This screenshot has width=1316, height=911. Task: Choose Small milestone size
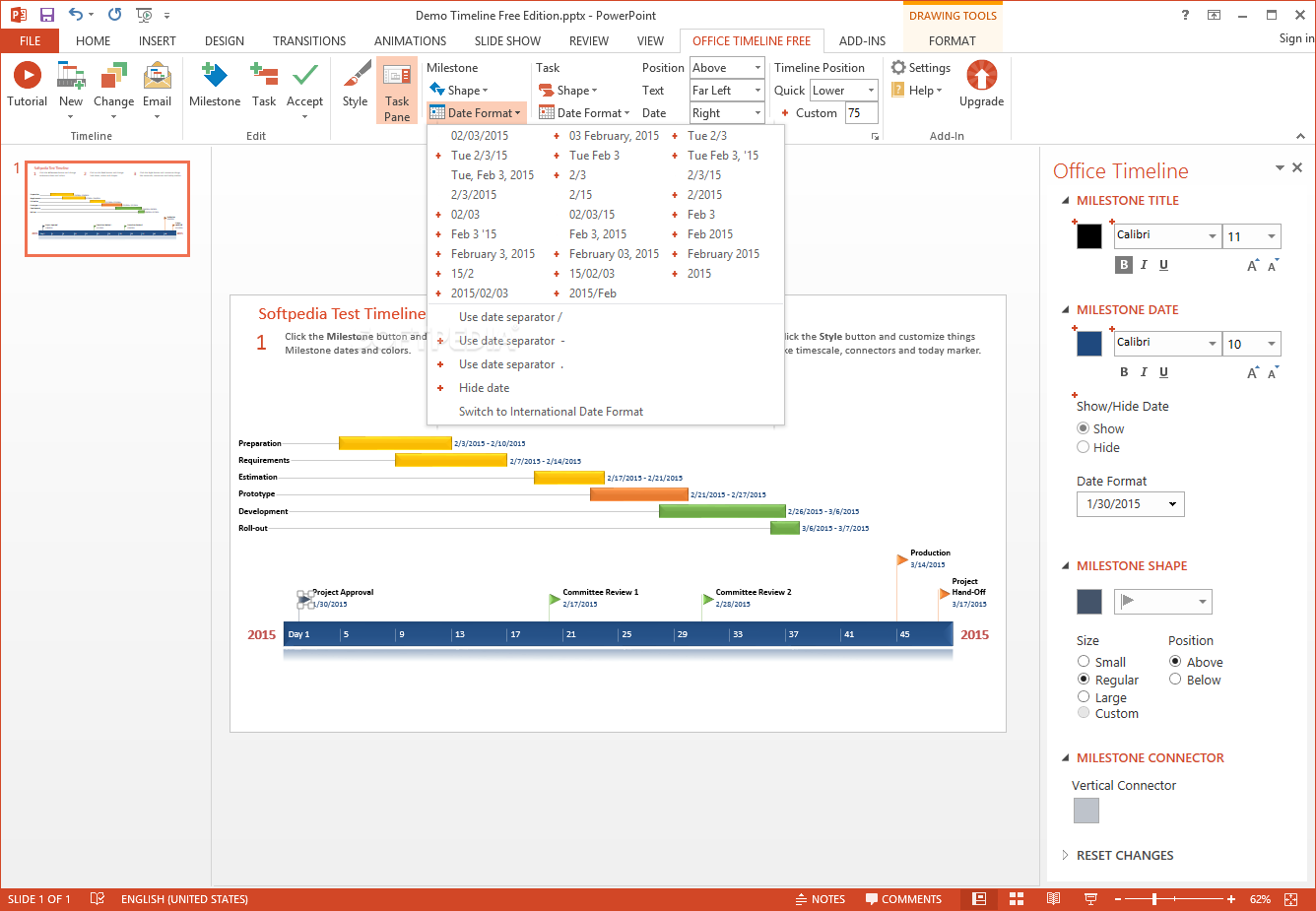point(1084,662)
